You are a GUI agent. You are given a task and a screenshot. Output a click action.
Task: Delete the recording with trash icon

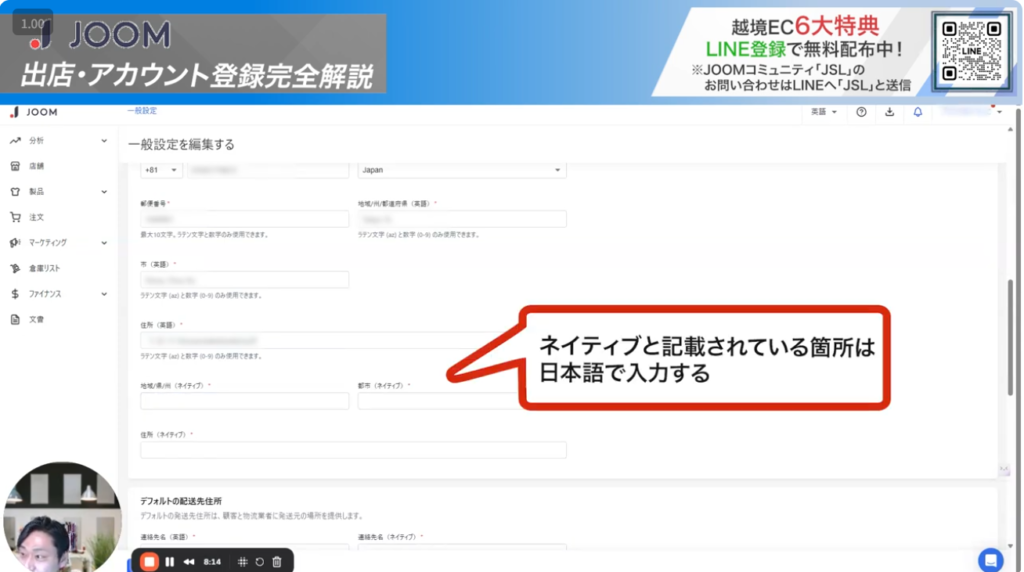tap(277, 561)
